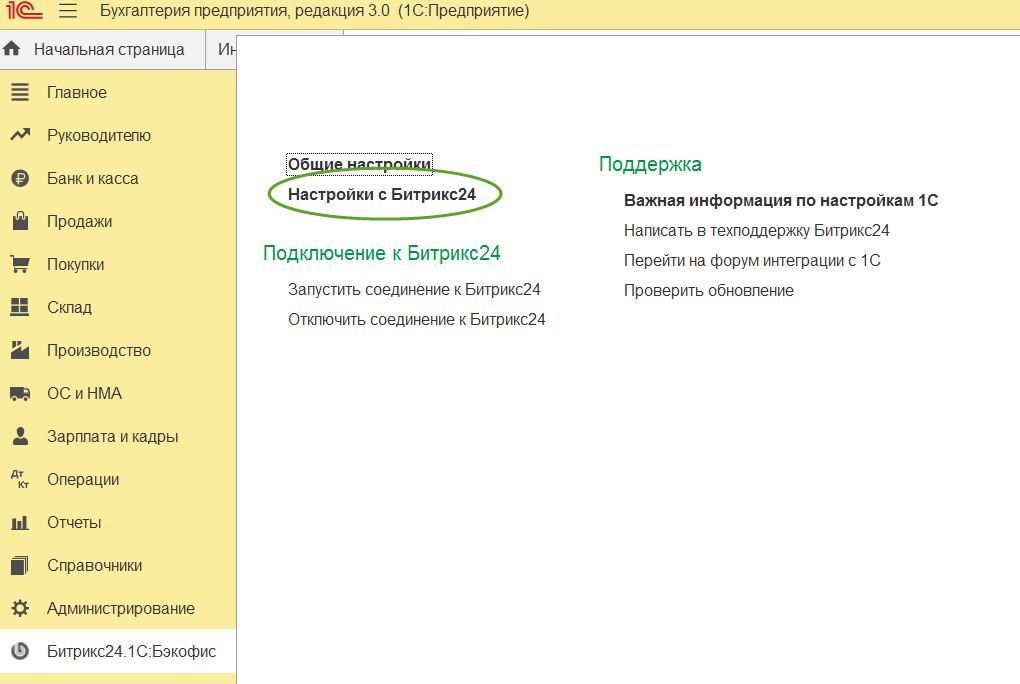Click the Главное section icon

click(20, 92)
